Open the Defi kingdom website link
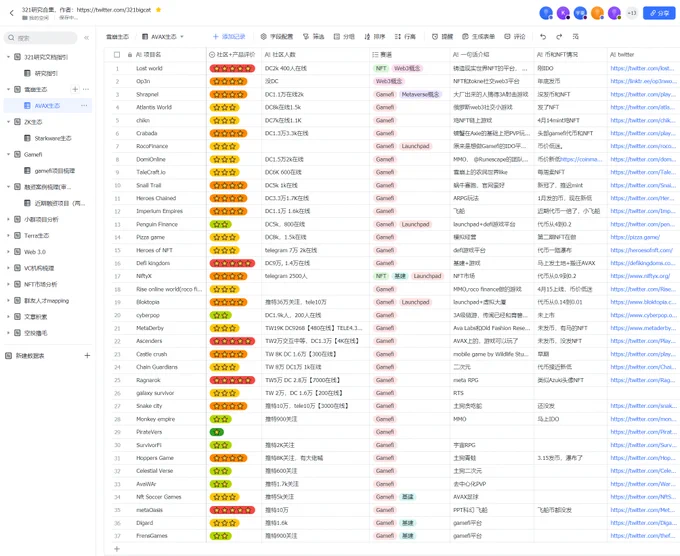 pyautogui.click(x=642, y=263)
